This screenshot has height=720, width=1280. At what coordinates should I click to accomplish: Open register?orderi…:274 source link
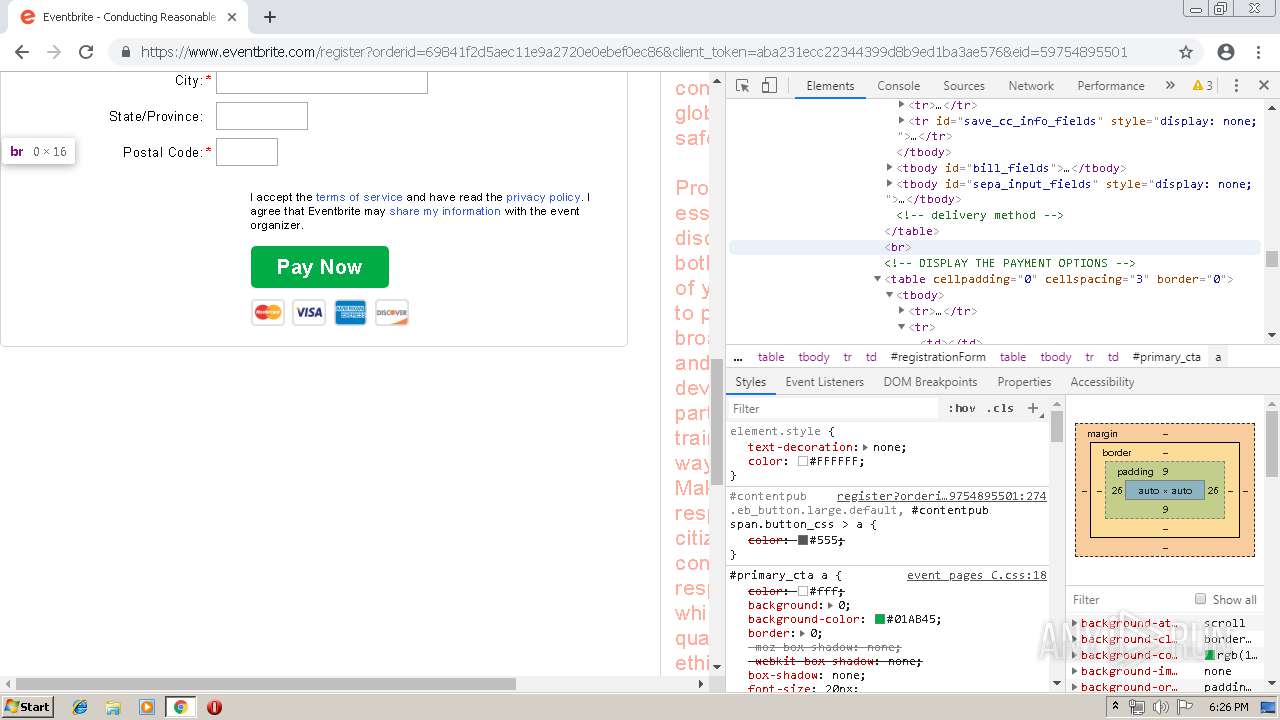pos(941,496)
